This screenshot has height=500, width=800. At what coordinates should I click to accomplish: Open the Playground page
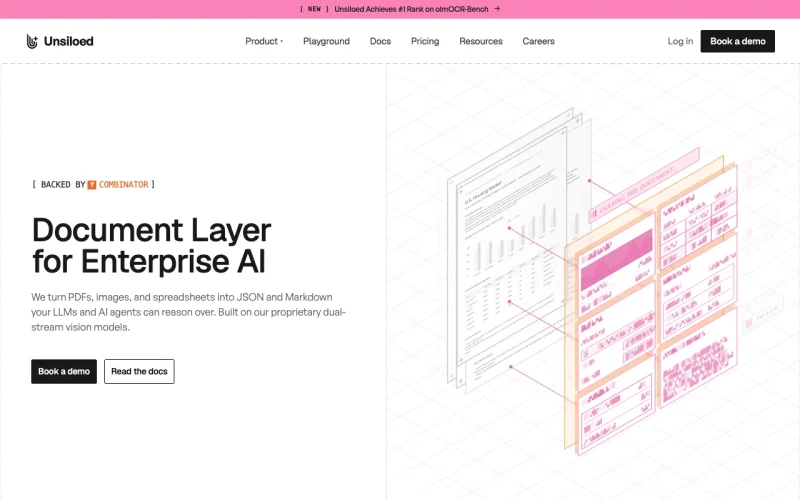click(x=327, y=41)
